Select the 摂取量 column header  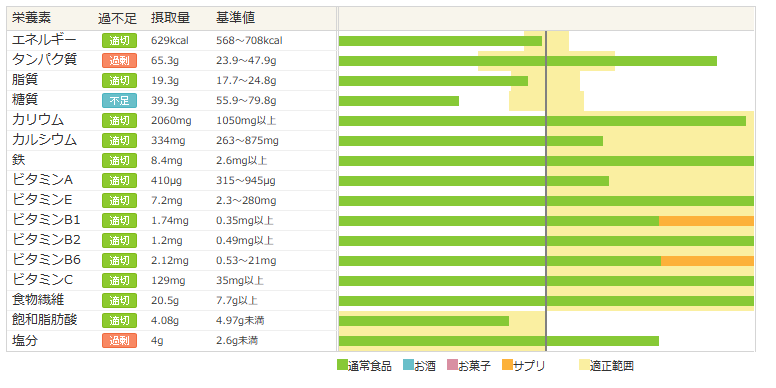click(x=170, y=18)
